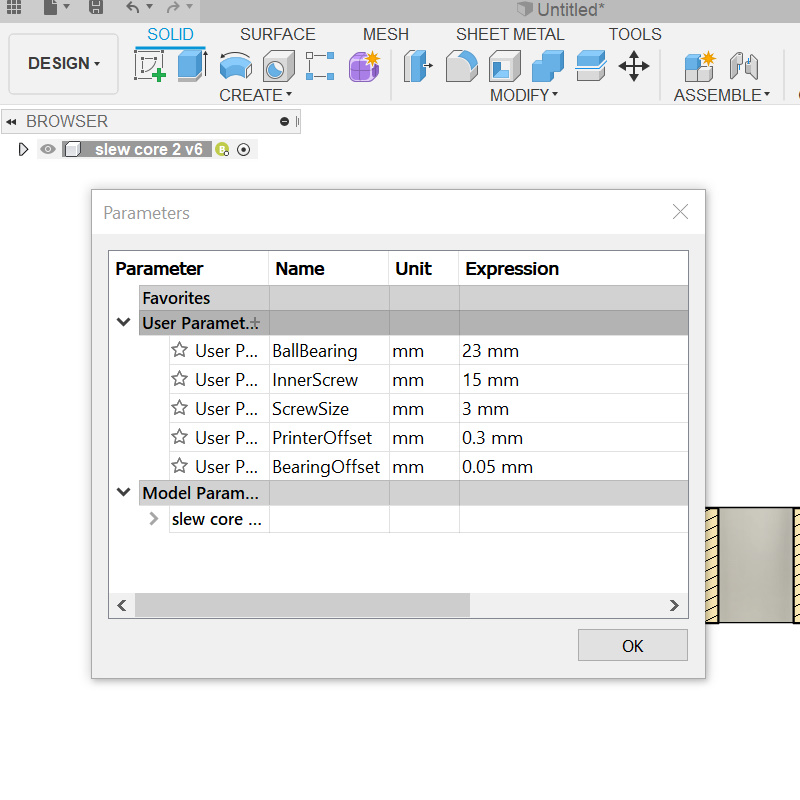Switch to the SURFACE tab
The height and width of the screenshot is (800, 800).
click(x=278, y=34)
